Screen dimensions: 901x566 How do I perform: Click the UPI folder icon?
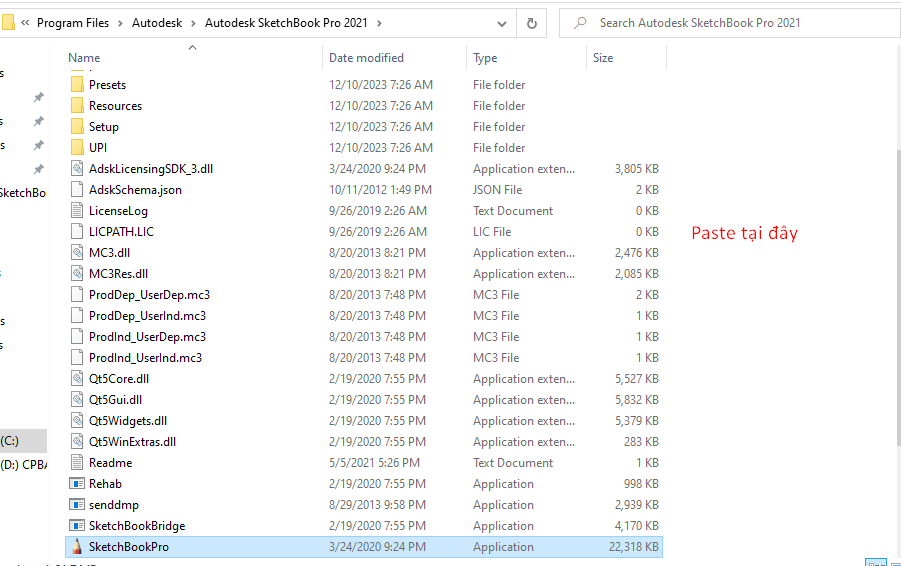coord(77,148)
